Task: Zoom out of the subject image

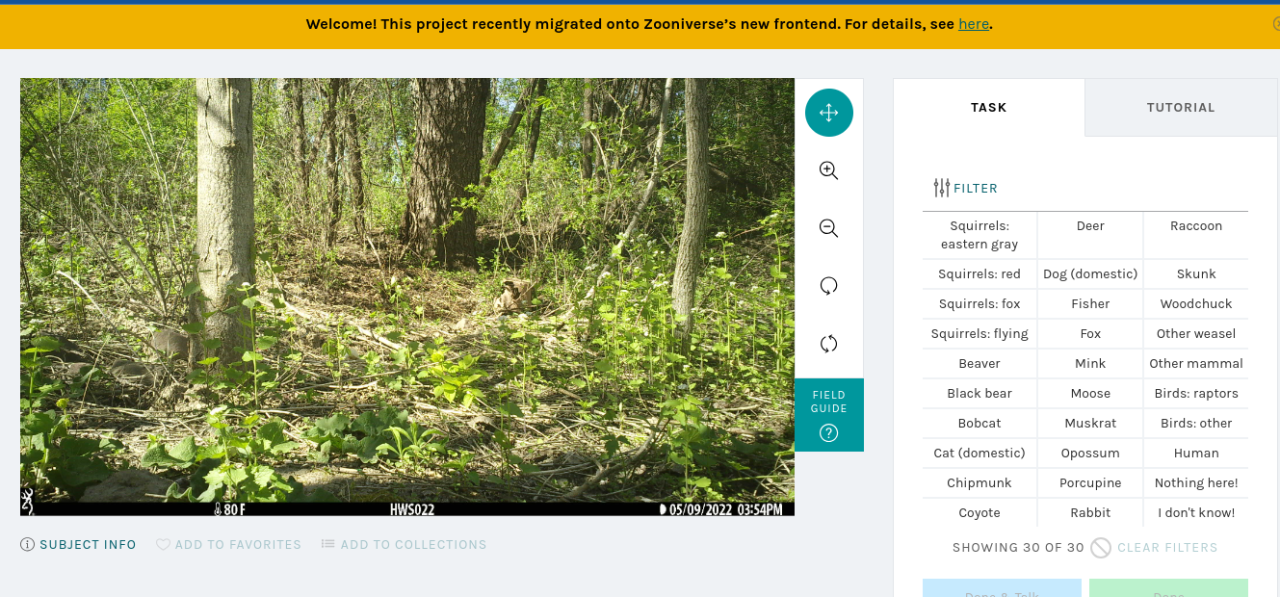Action: [829, 228]
